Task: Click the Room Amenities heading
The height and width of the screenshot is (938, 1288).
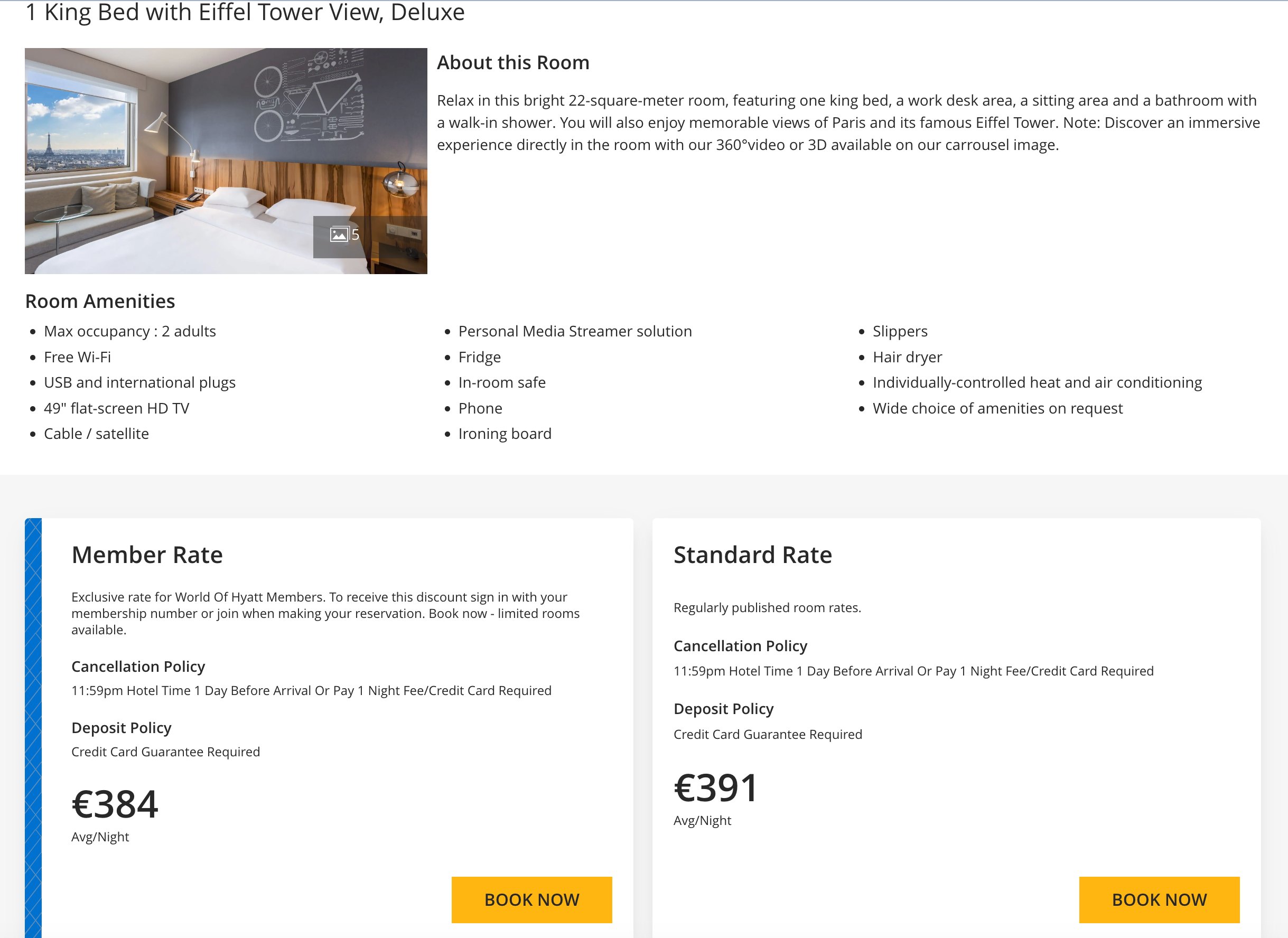Action: [x=100, y=301]
